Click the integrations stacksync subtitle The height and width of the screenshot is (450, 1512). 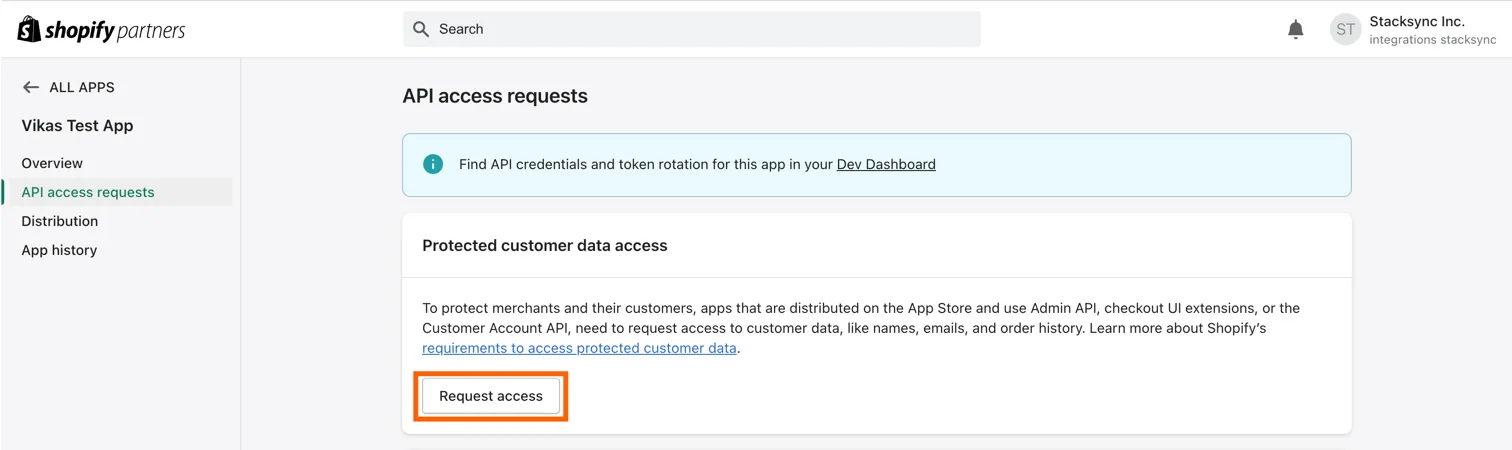1432,40
